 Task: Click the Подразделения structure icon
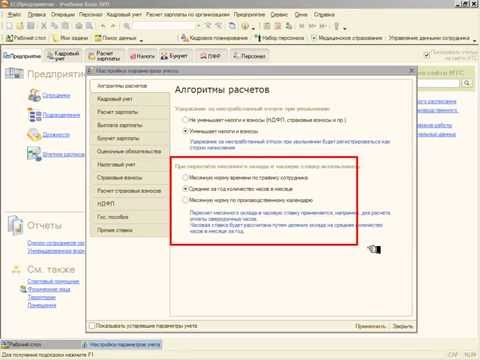click(x=34, y=115)
